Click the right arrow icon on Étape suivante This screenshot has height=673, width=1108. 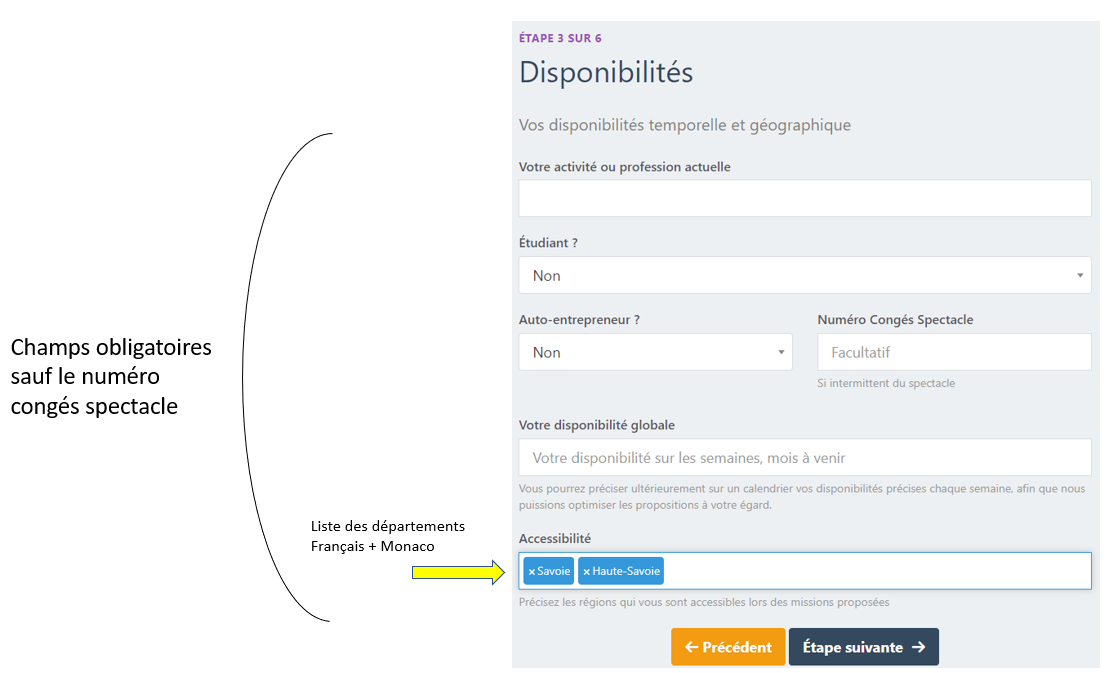click(919, 647)
